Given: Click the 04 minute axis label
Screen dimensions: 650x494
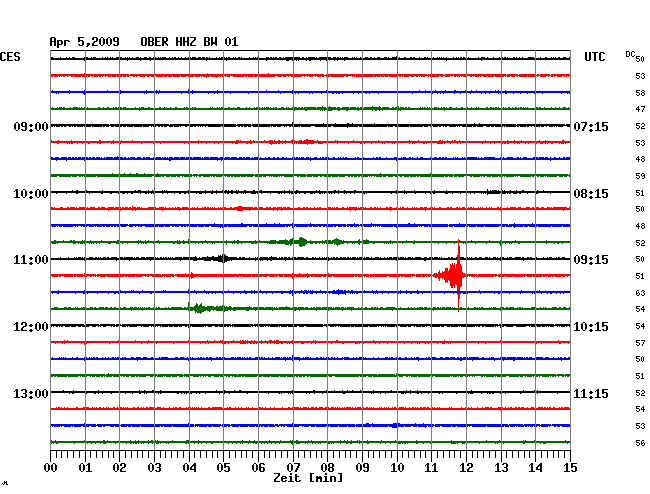Looking at the screenshot, I should [x=189, y=468].
